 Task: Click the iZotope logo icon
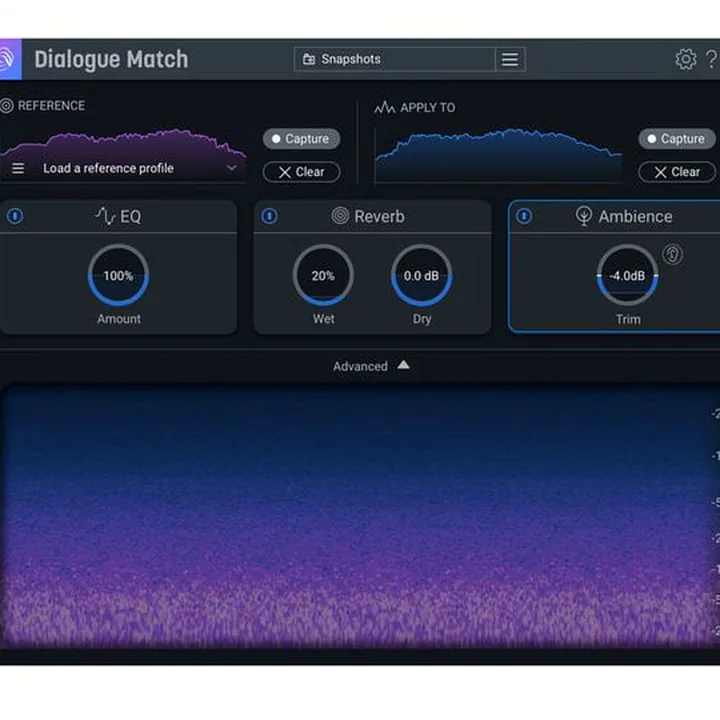point(9,59)
